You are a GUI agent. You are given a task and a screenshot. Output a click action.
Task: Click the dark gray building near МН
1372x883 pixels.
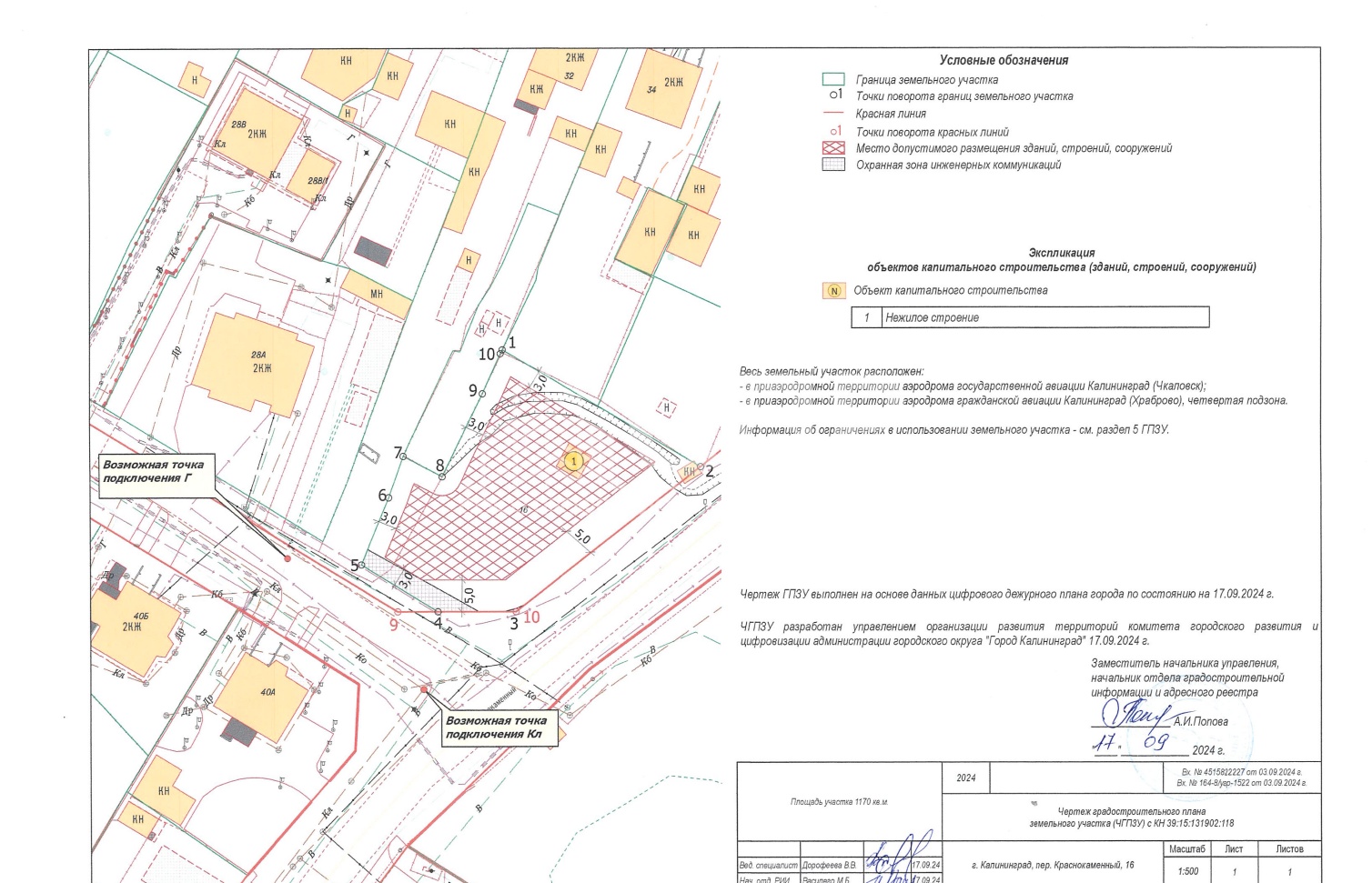(373, 250)
